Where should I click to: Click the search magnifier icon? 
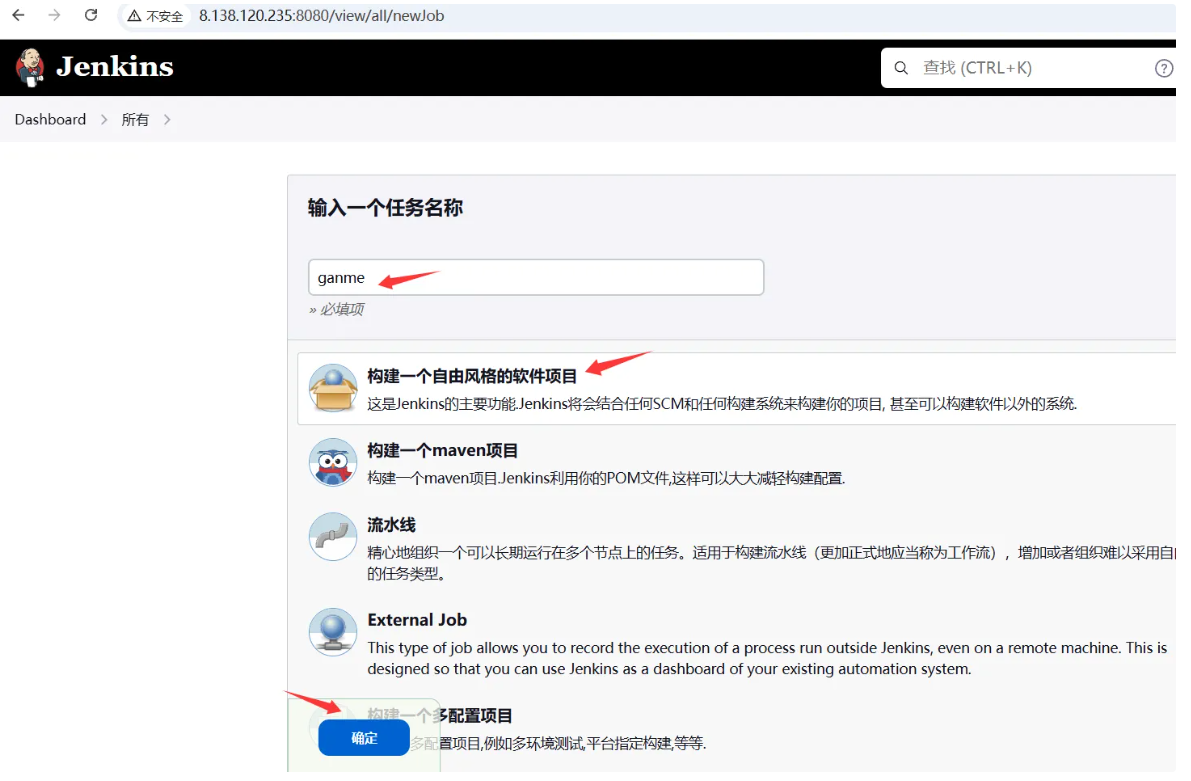pos(901,68)
